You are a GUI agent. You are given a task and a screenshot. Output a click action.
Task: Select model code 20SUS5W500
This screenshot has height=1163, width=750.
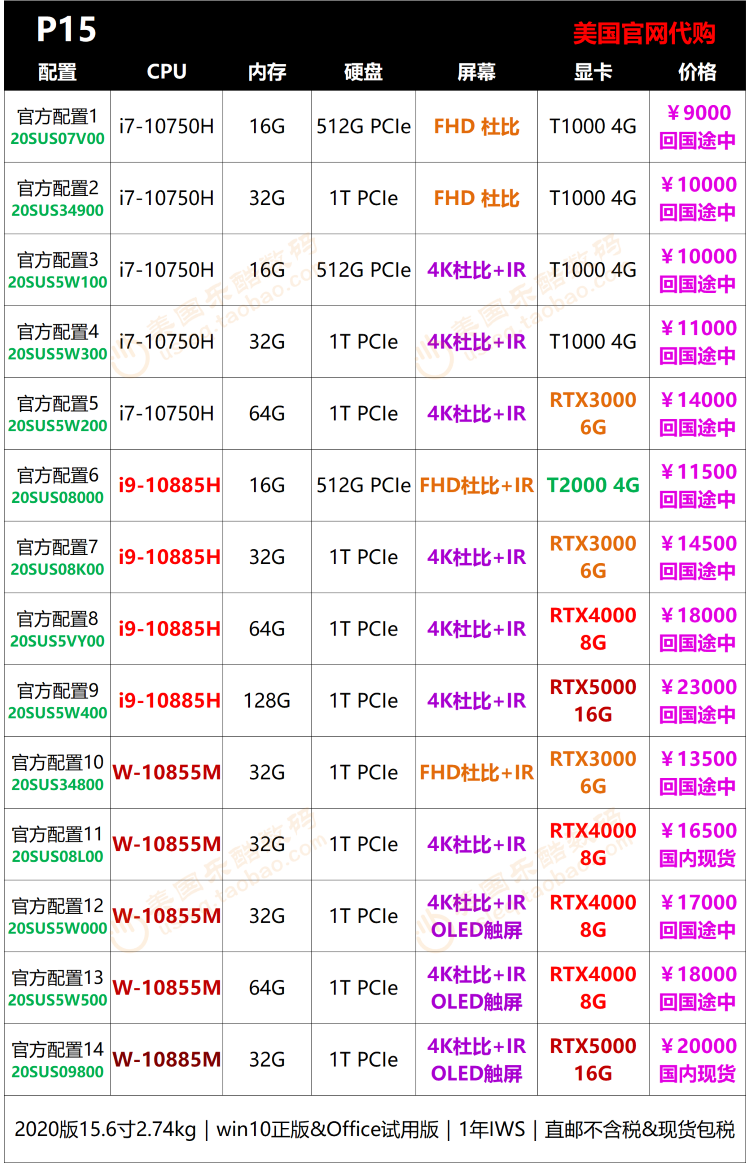coord(57,1001)
